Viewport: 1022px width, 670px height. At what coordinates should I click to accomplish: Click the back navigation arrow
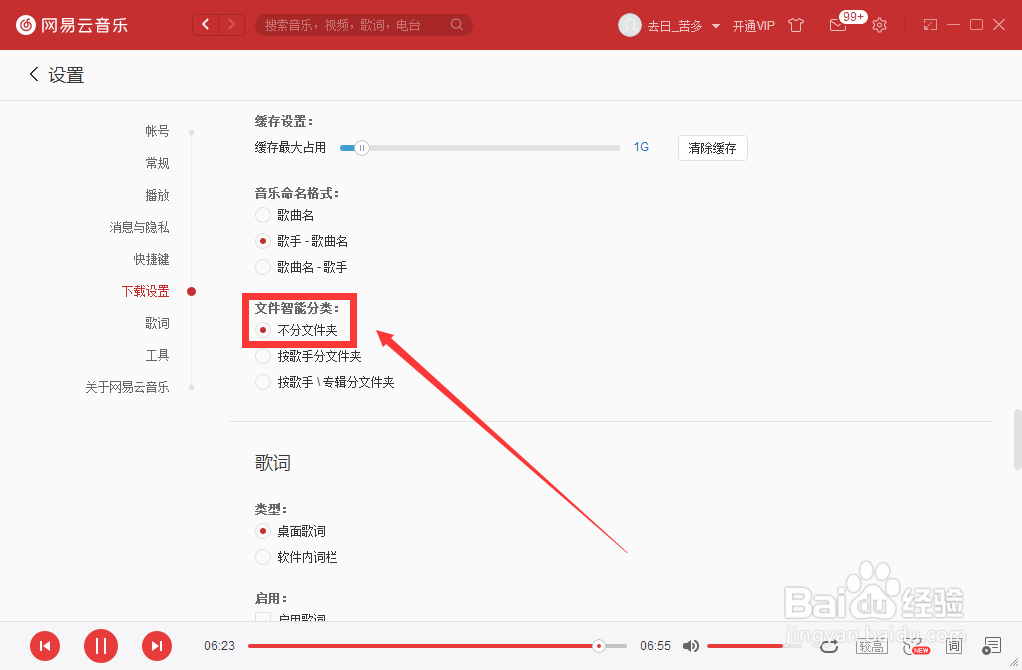33,74
